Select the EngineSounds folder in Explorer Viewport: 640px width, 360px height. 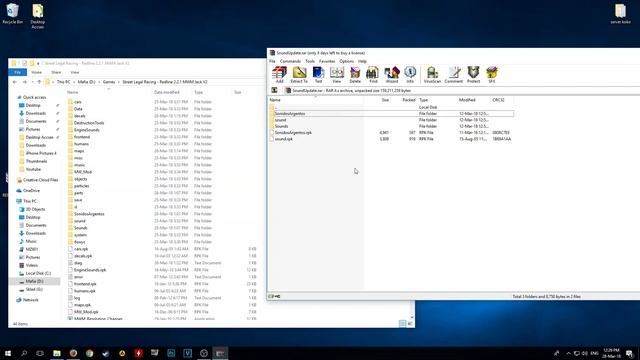coord(86,130)
